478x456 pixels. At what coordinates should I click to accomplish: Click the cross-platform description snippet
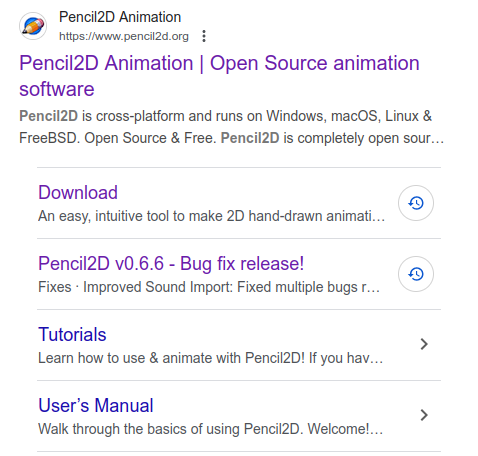pyautogui.click(x=231, y=127)
